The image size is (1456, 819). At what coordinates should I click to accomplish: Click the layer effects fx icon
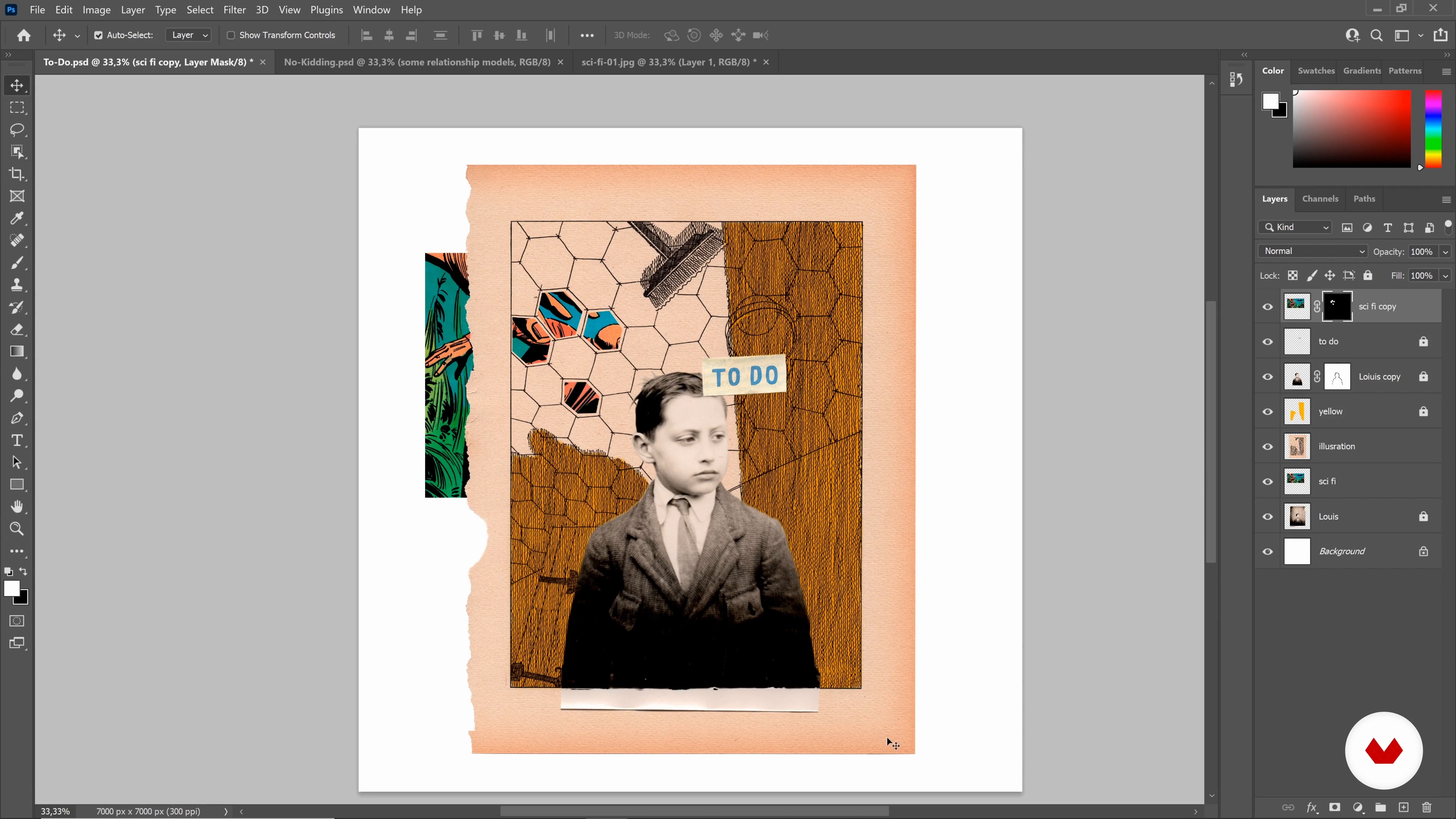(1311, 807)
